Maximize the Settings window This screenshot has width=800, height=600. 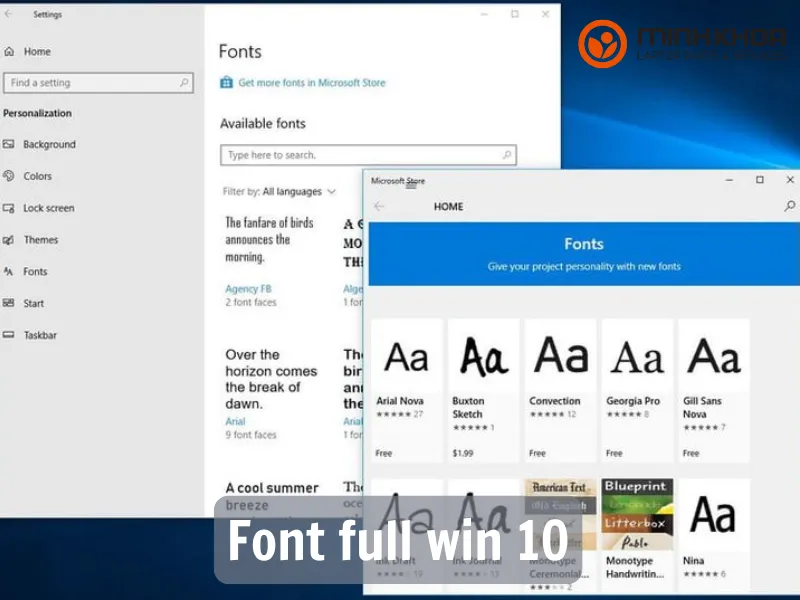515,14
